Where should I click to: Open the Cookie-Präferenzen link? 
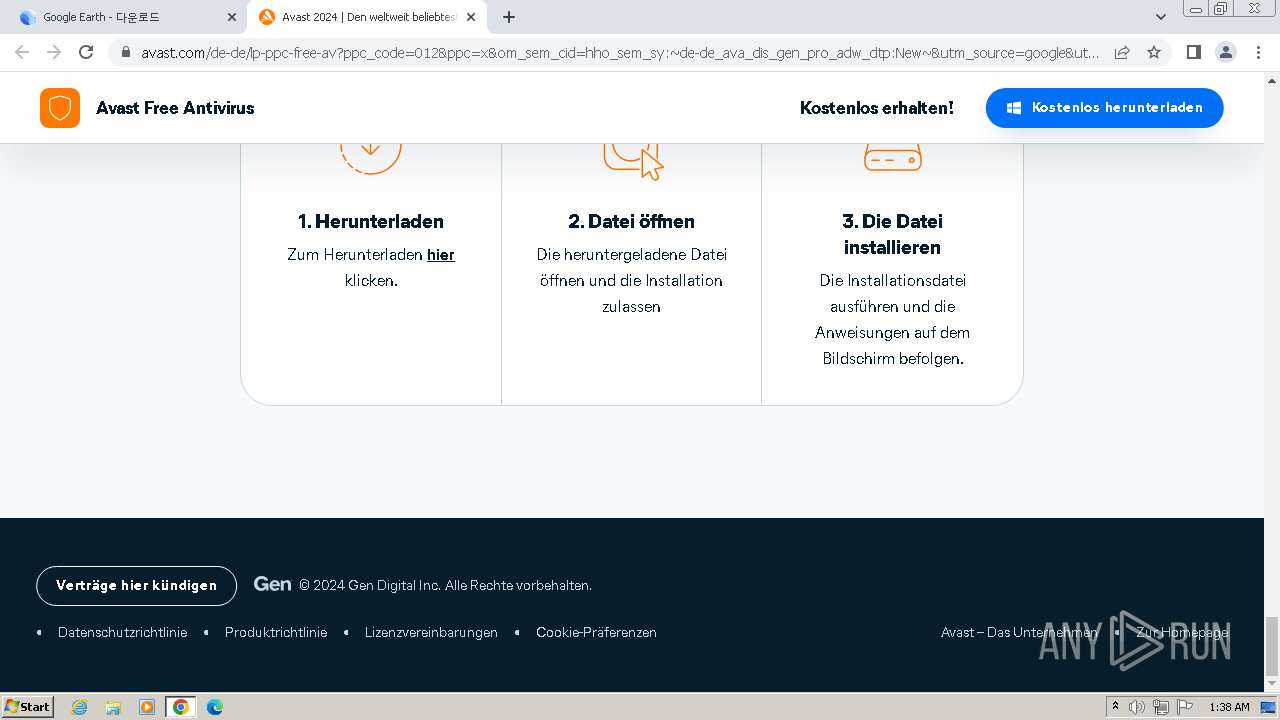click(596, 632)
